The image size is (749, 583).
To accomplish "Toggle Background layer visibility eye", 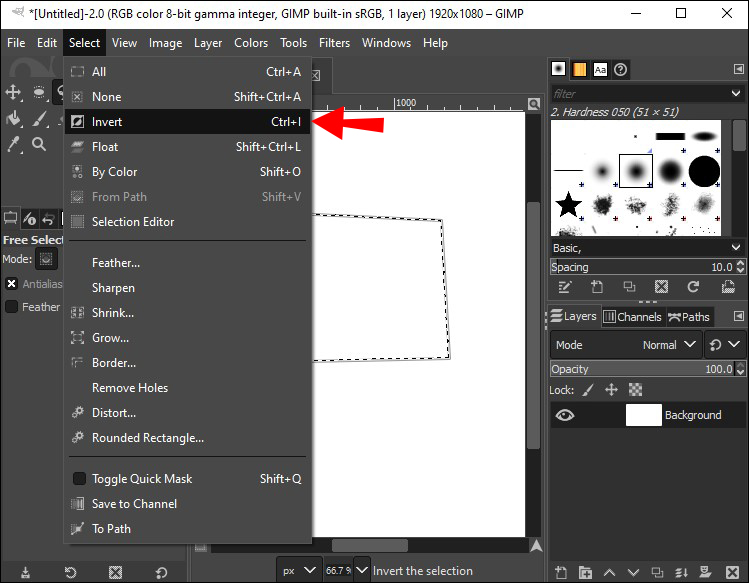I will 565,415.
